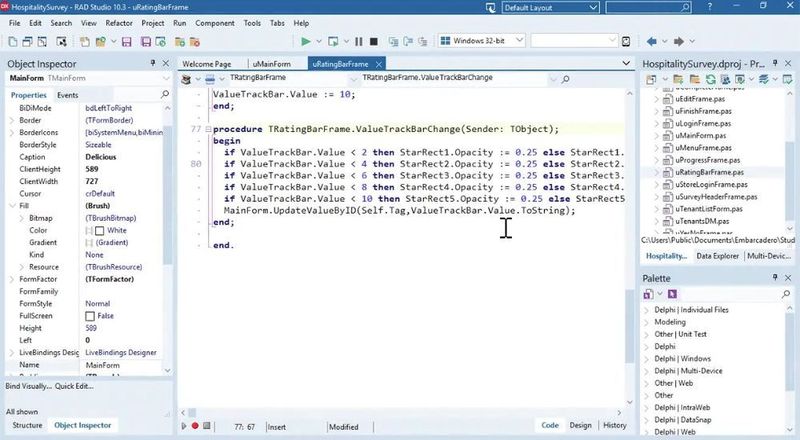Click the red record macro button
The width and height of the screenshot is (800, 440).
[195, 426]
